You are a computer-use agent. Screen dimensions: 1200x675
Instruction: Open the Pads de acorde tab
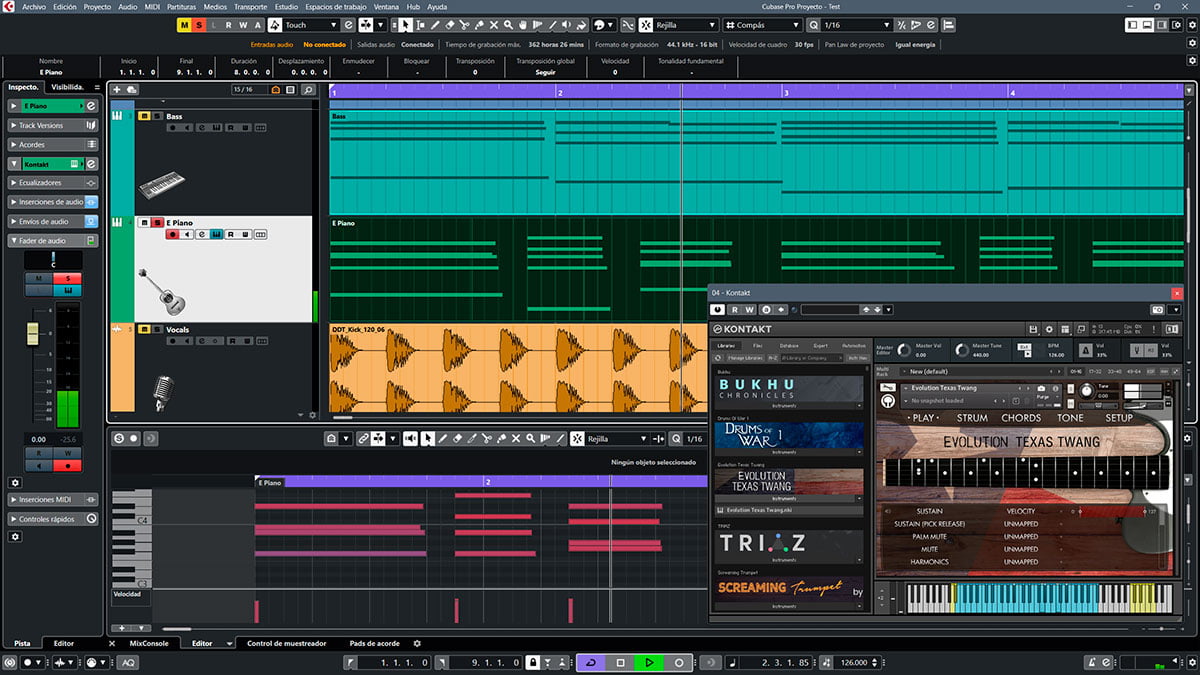pyautogui.click(x=375, y=643)
